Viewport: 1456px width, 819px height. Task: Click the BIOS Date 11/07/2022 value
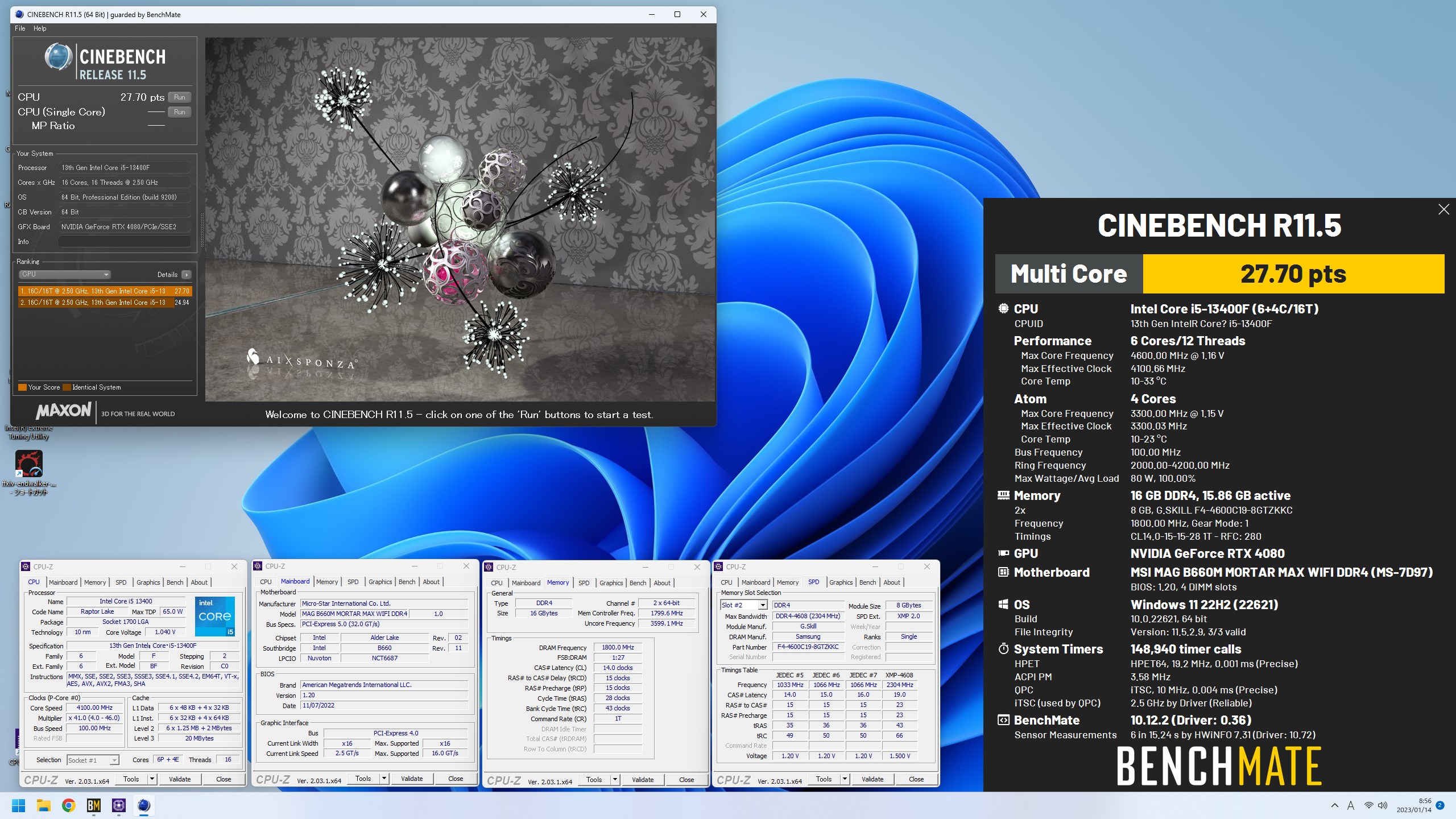(384, 706)
